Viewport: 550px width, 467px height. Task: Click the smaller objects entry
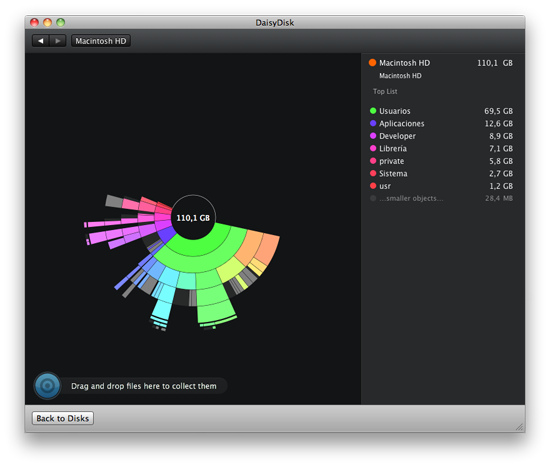pyautogui.click(x=441, y=198)
